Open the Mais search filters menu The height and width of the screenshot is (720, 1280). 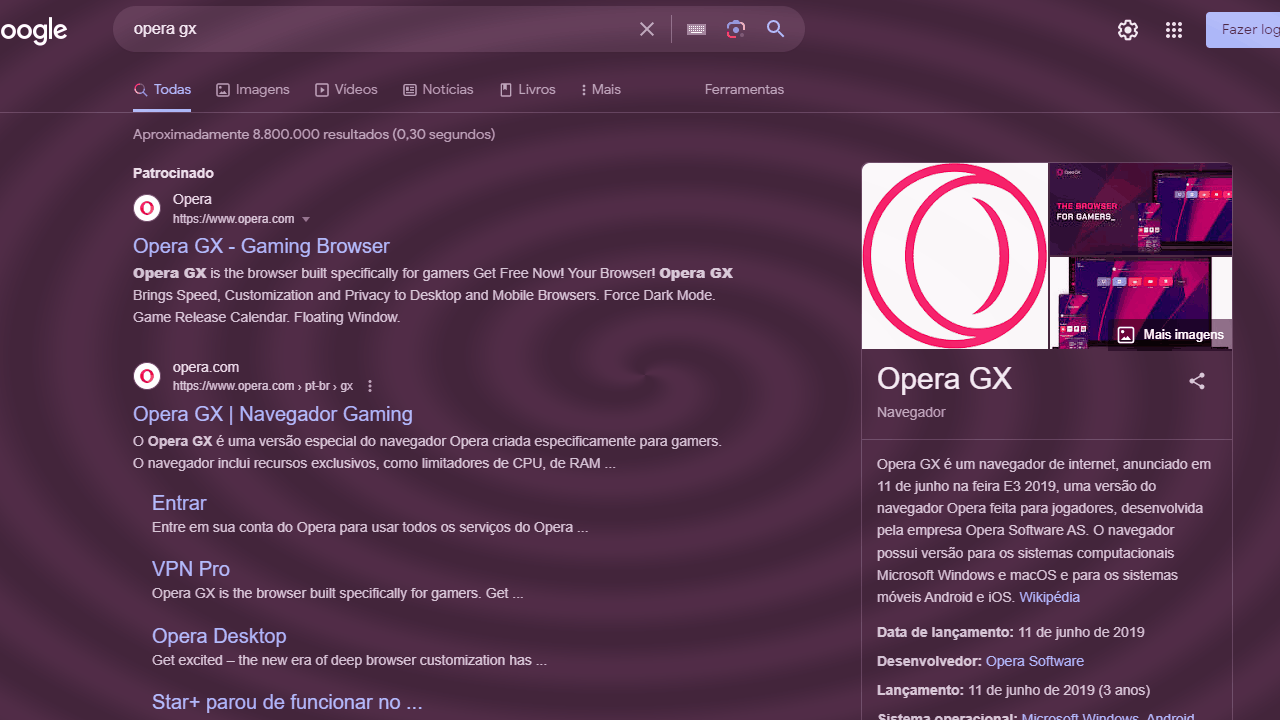click(600, 89)
